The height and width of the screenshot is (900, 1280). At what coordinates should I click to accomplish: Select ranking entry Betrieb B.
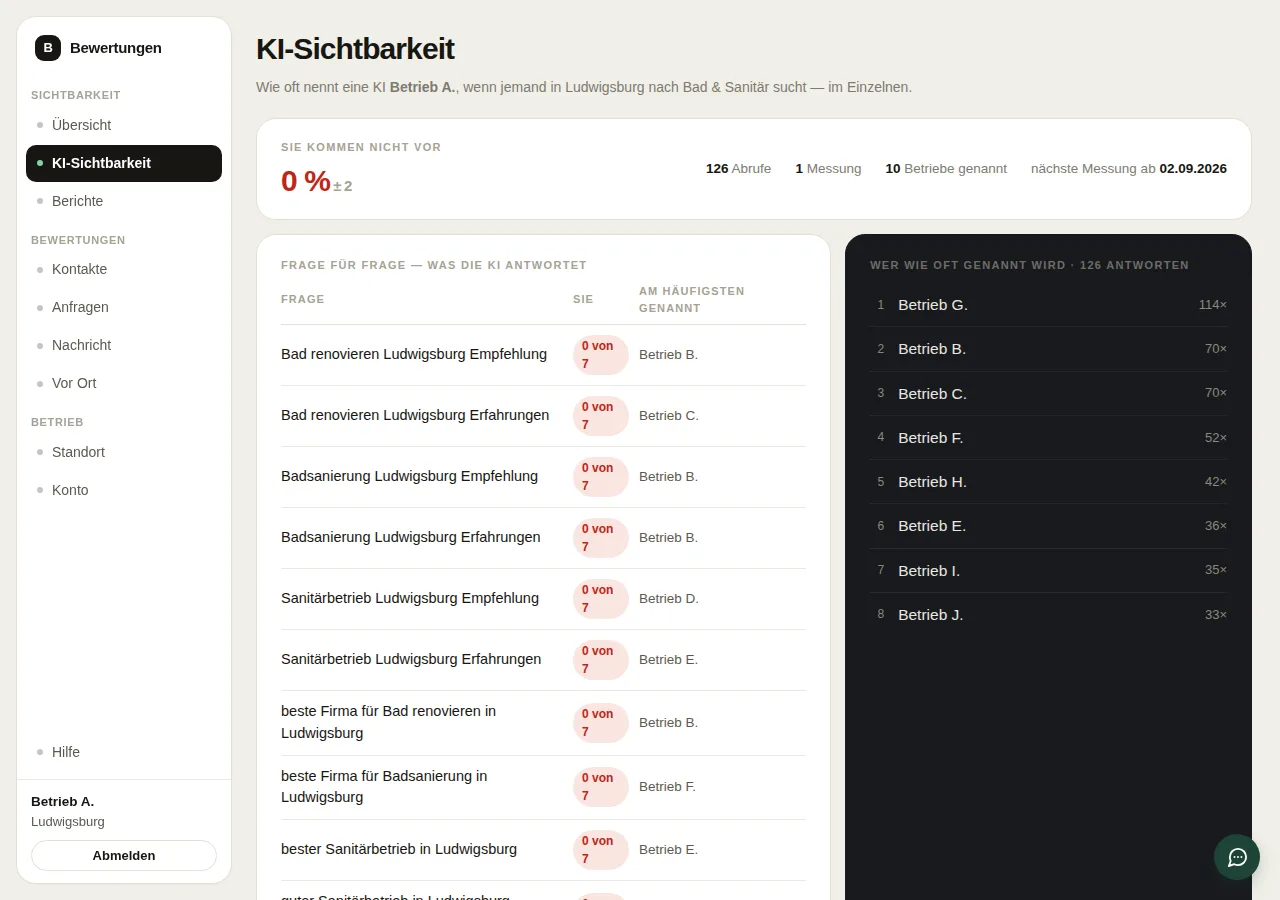[1048, 349]
